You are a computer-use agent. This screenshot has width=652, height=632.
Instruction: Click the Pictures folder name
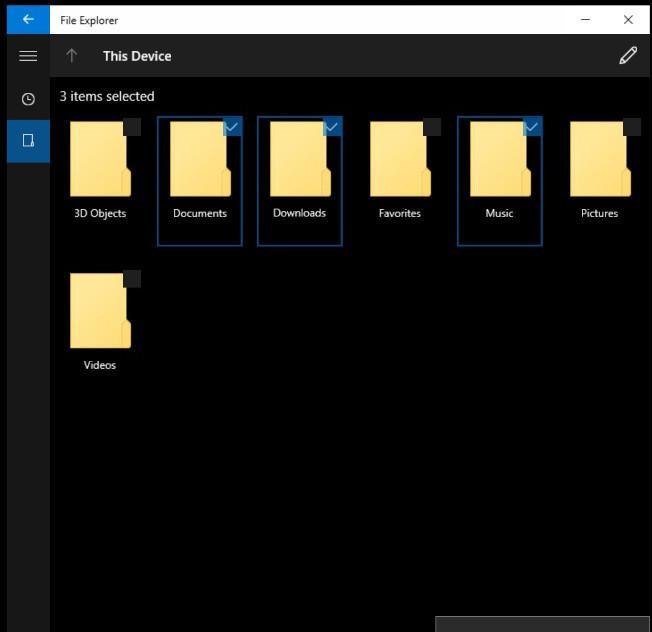coord(599,213)
